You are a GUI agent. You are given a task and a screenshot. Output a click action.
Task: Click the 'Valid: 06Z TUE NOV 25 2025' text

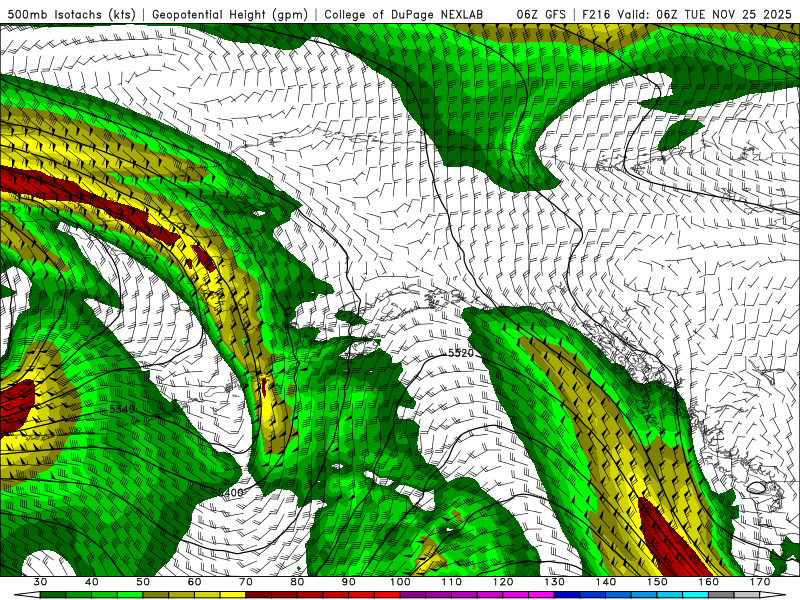(705, 14)
